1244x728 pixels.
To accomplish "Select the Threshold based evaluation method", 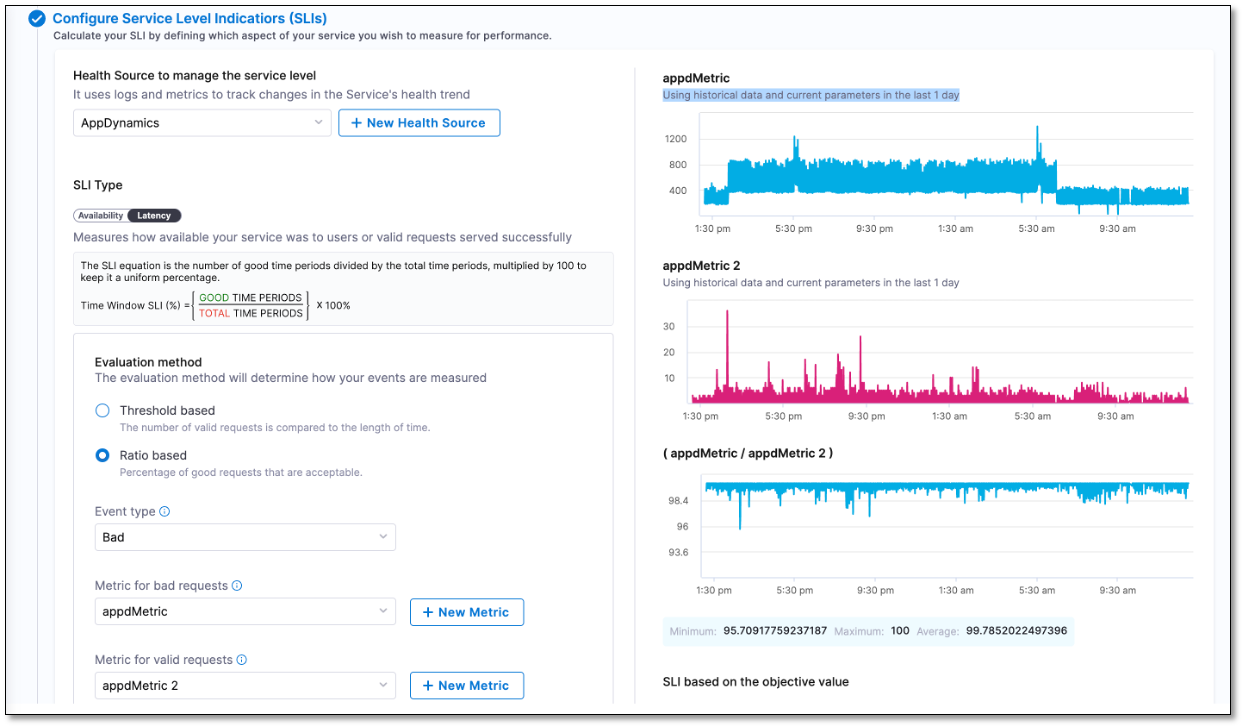I will 101,410.
